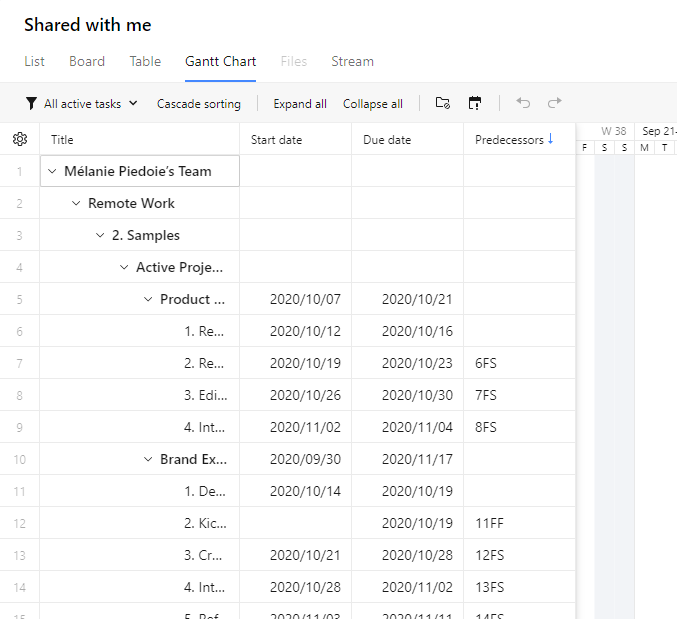Collapse the 2. Samples folder

100,235
